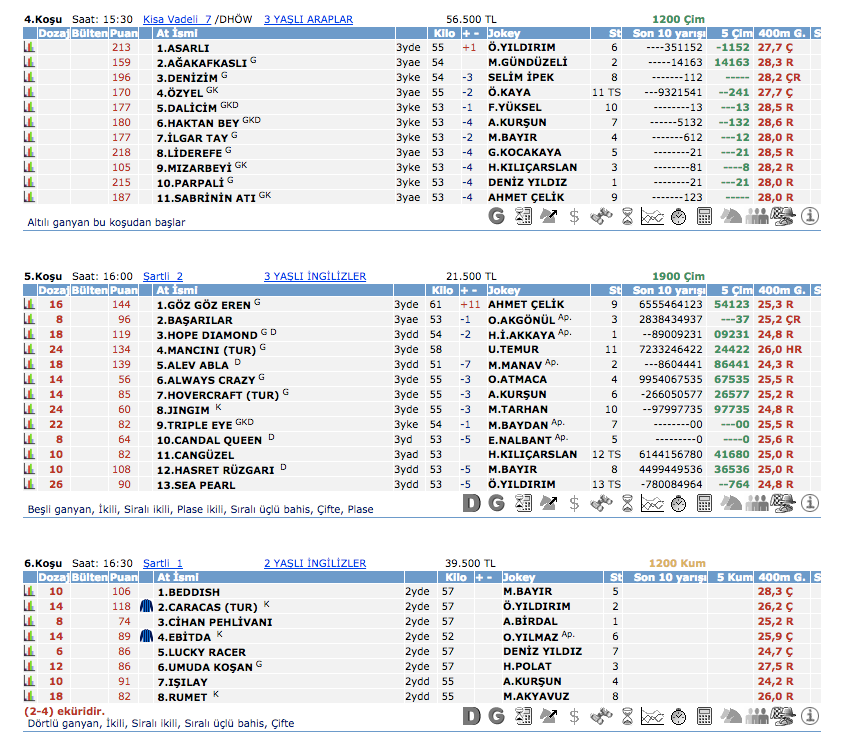Open bar chart icon beside 1.ASARLI
The image size is (849, 742).
click(29, 47)
